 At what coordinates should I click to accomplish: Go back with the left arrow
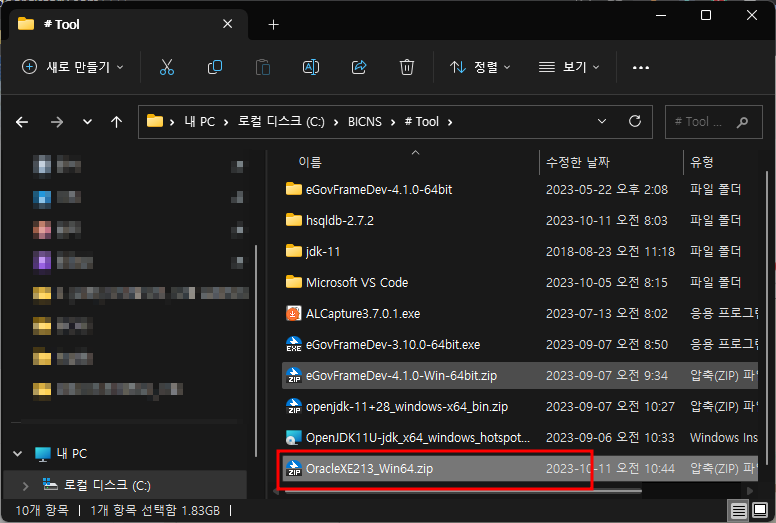coord(22,122)
